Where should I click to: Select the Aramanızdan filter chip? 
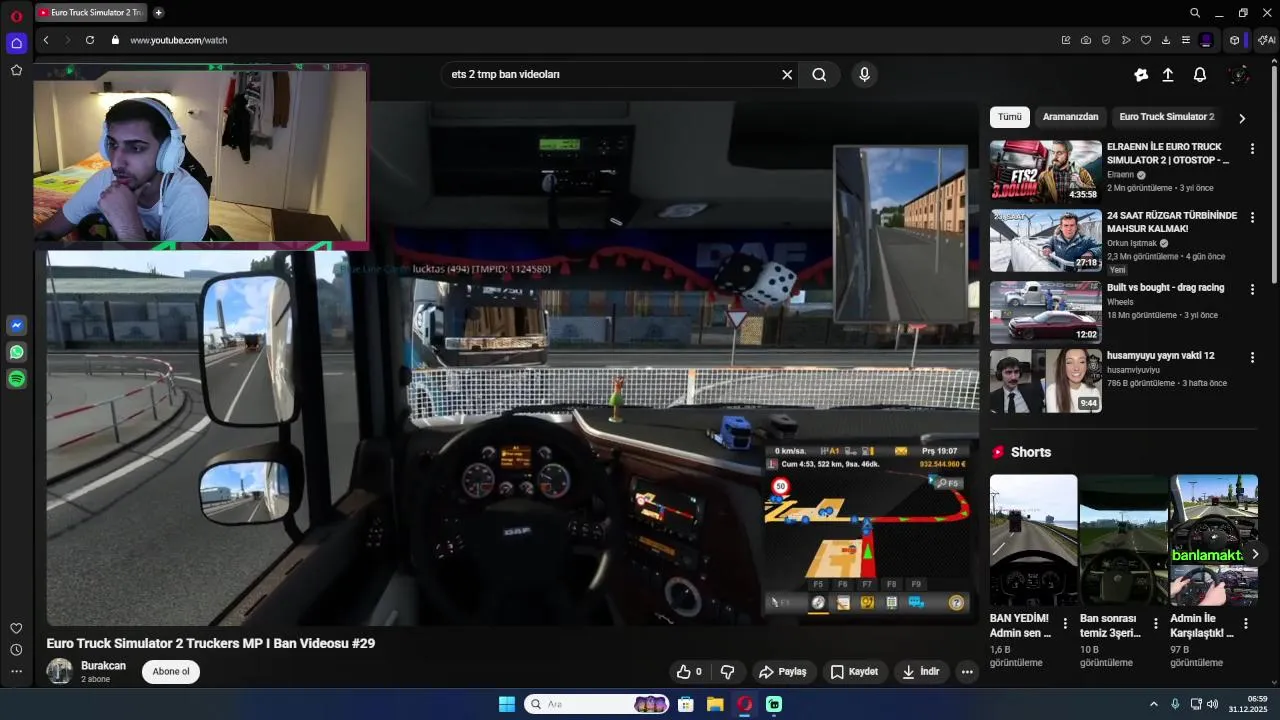pyautogui.click(x=1070, y=117)
